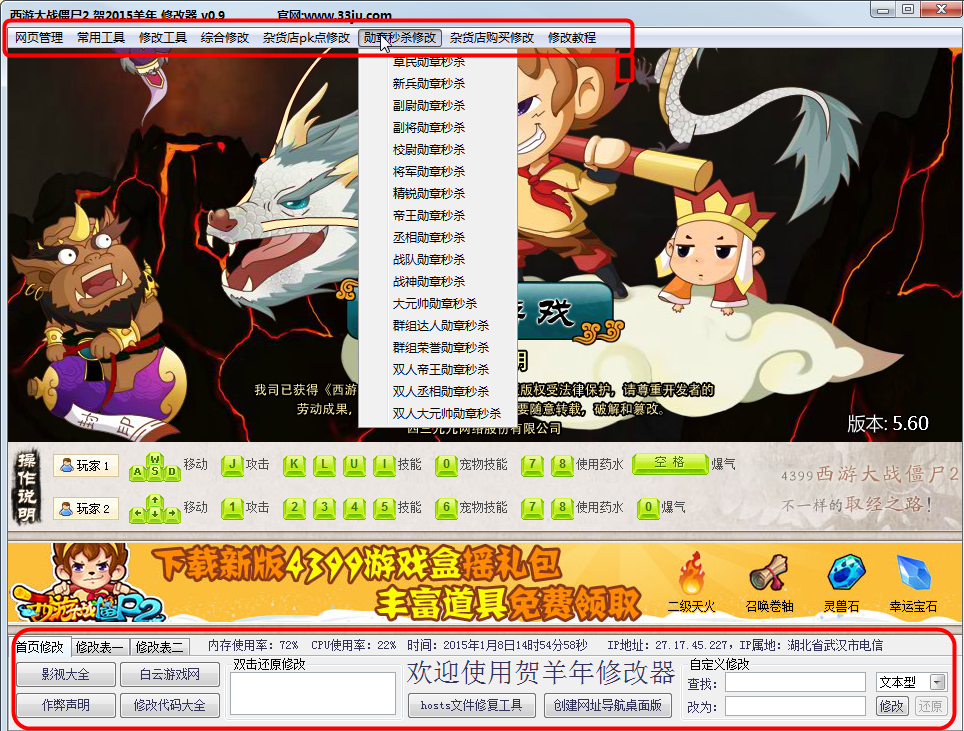Switch to the 修改表二 tab
The height and width of the screenshot is (731, 964).
click(159, 647)
